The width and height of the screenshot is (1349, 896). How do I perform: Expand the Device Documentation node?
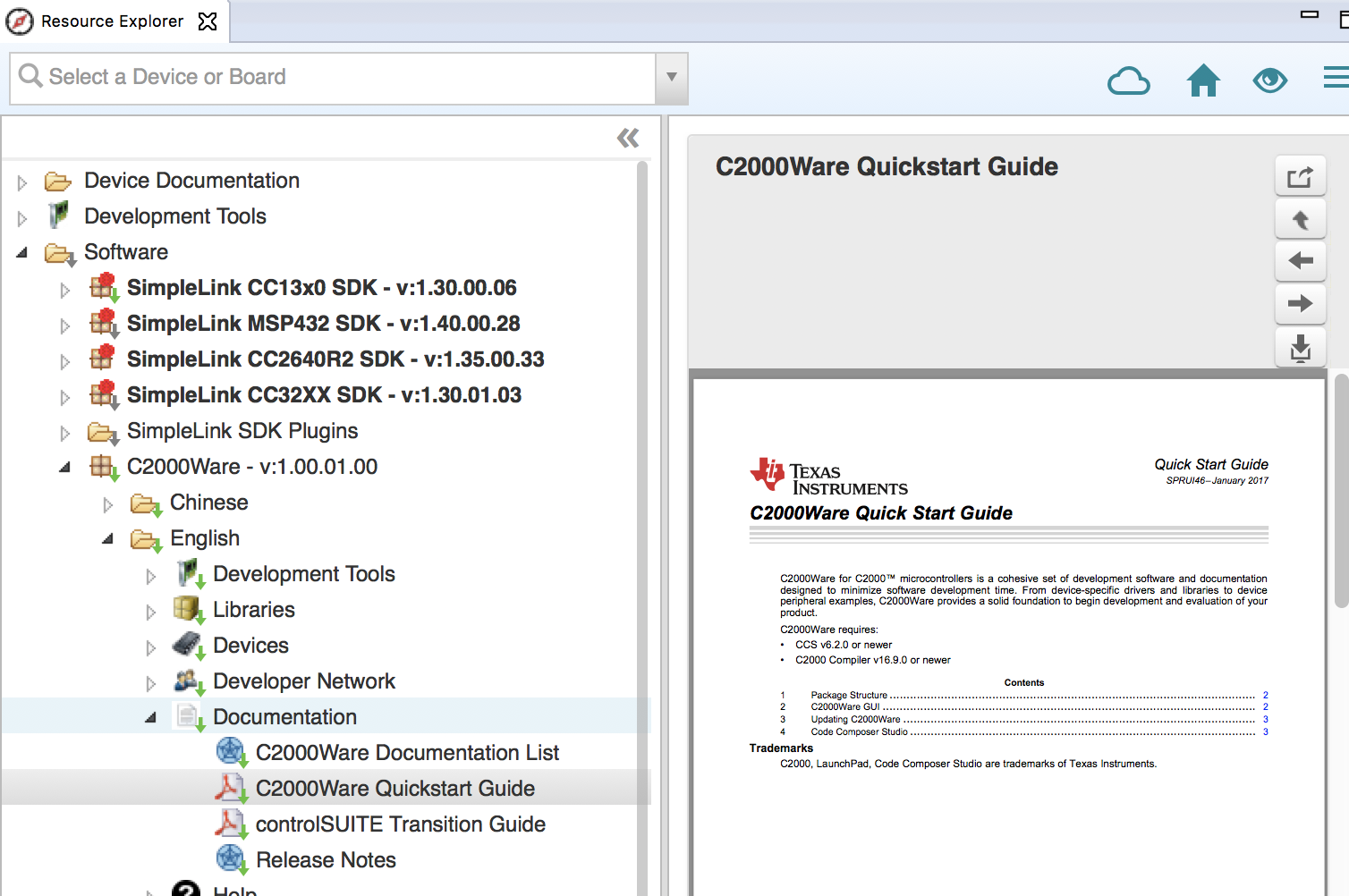point(22,182)
